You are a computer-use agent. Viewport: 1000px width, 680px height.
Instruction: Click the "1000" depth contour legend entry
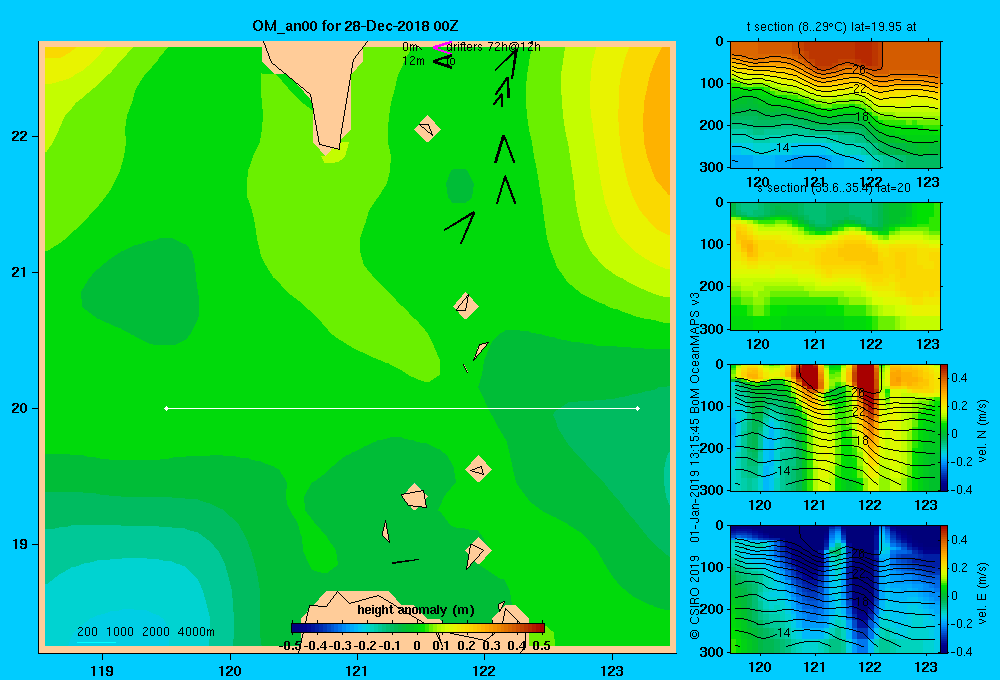point(120,632)
